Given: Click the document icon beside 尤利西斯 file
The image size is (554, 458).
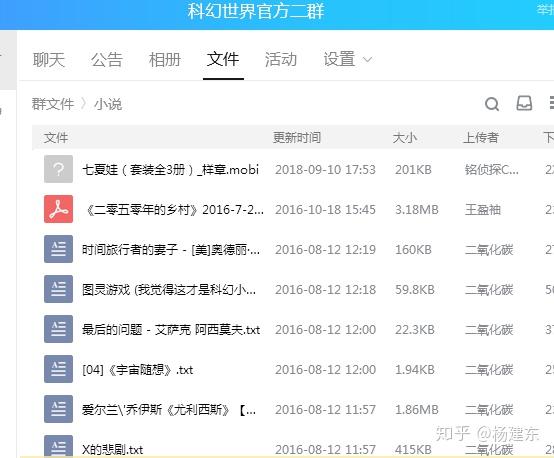Looking at the screenshot, I should [58, 409].
